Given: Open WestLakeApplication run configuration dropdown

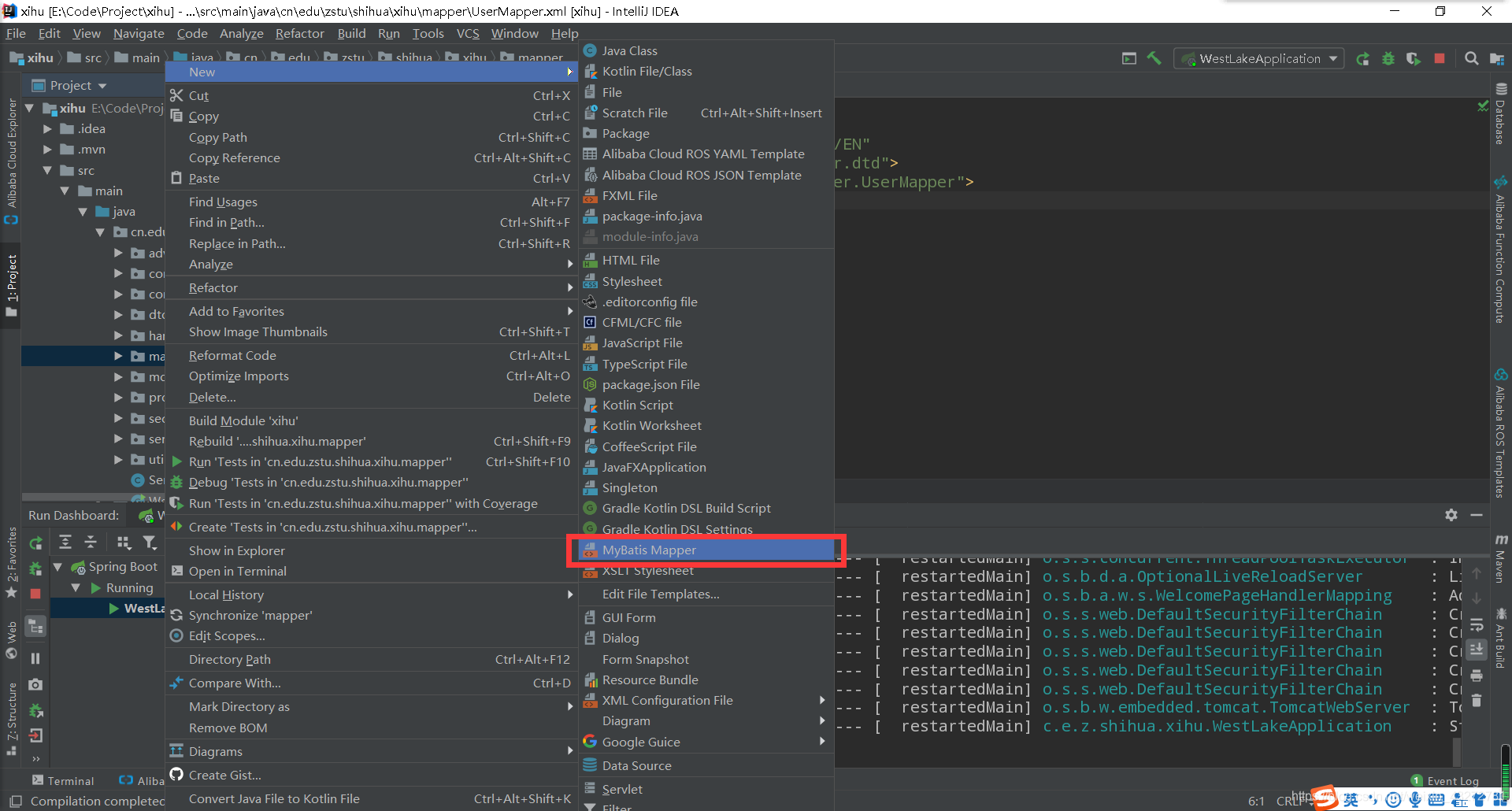Looking at the screenshot, I should pyautogui.click(x=1259, y=59).
